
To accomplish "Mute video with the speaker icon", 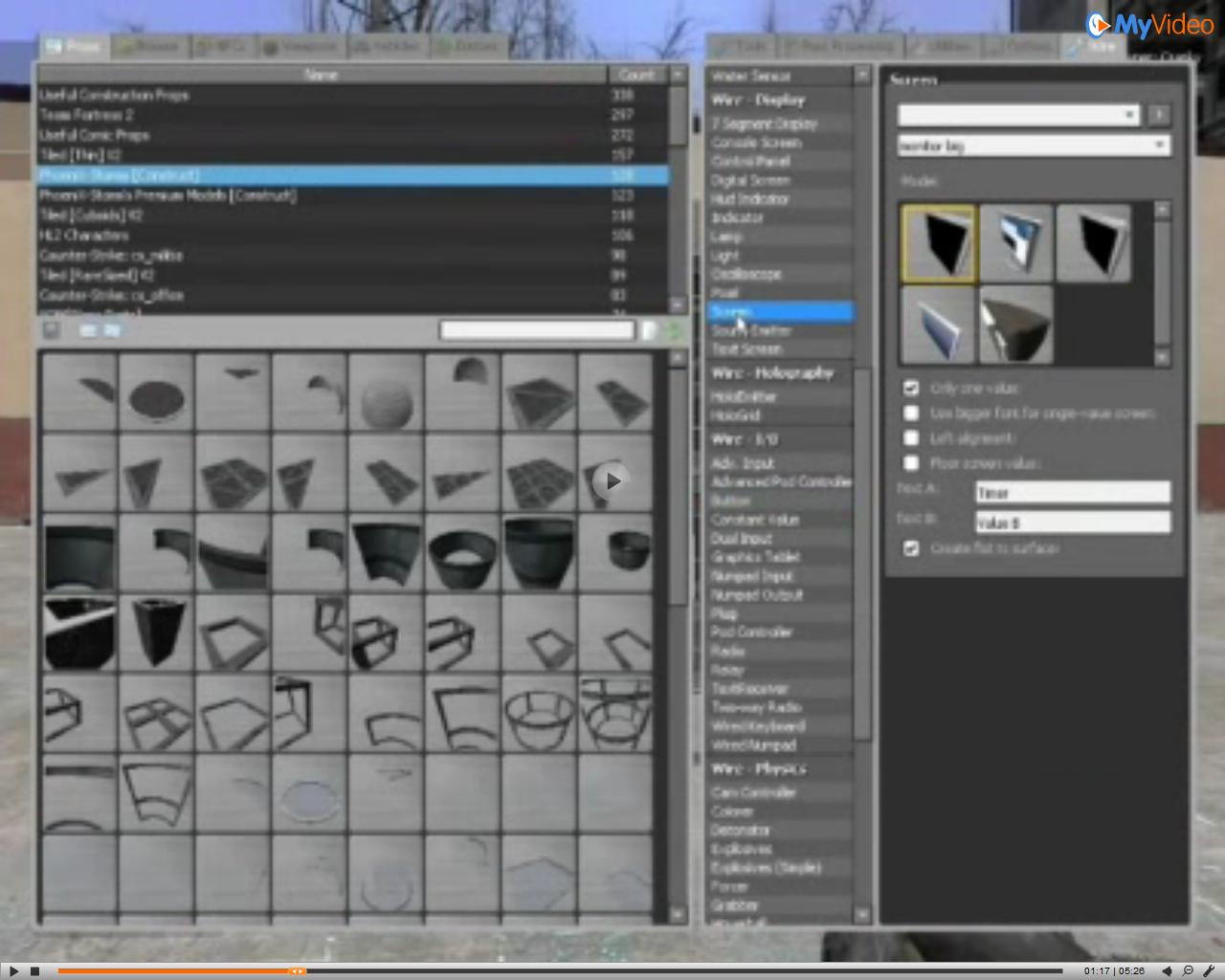I will (x=1167, y=970).
